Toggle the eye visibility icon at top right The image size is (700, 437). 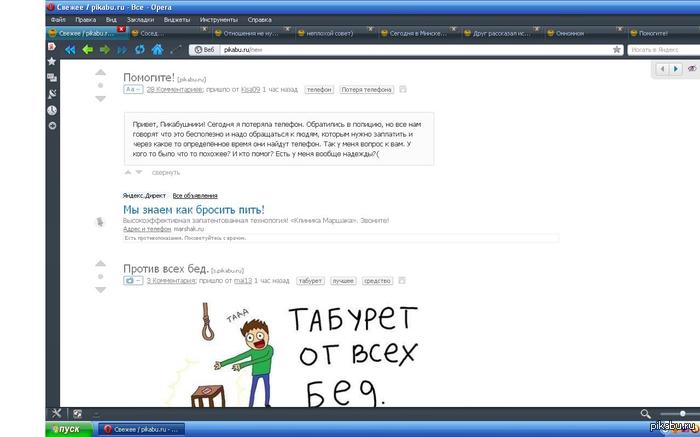pos(691,69)
